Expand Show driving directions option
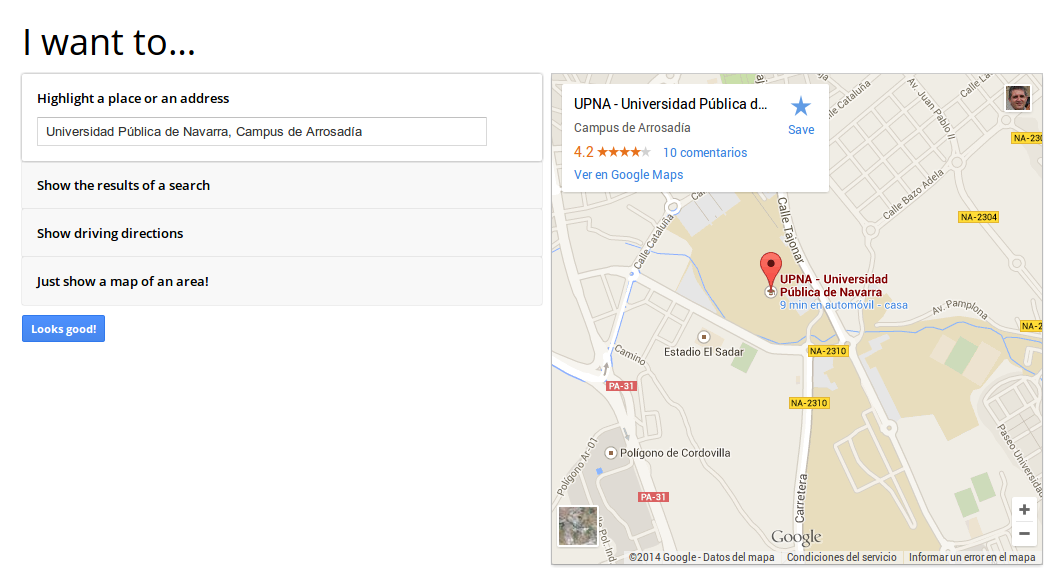This screenshot has height=568, width=1061. point(282,233)
